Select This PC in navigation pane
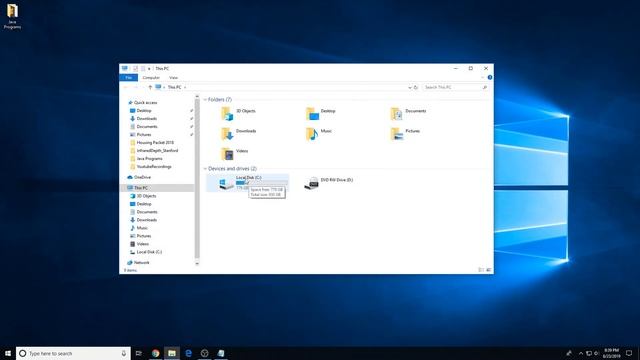This screenshot has width=640, height=360. coord(141,188)
